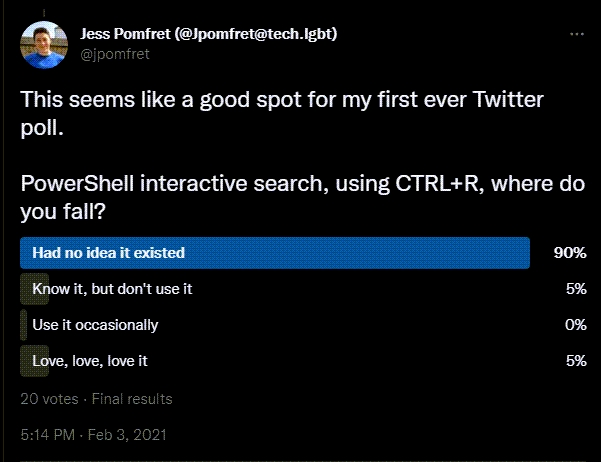
Task: Open the three-dot more options menu
Action: point(576,34)
